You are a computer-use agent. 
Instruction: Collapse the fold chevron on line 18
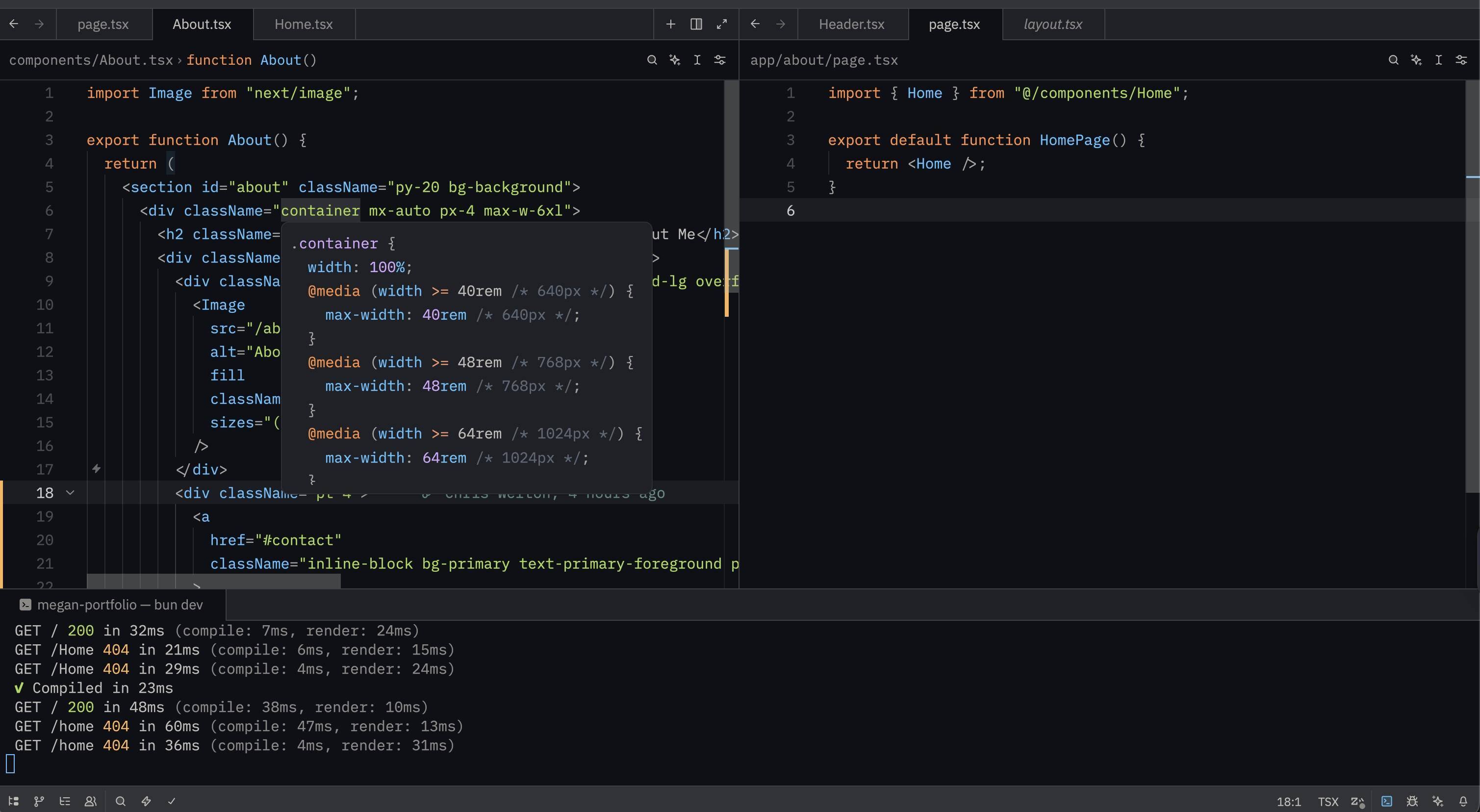(x=70, y=492)
